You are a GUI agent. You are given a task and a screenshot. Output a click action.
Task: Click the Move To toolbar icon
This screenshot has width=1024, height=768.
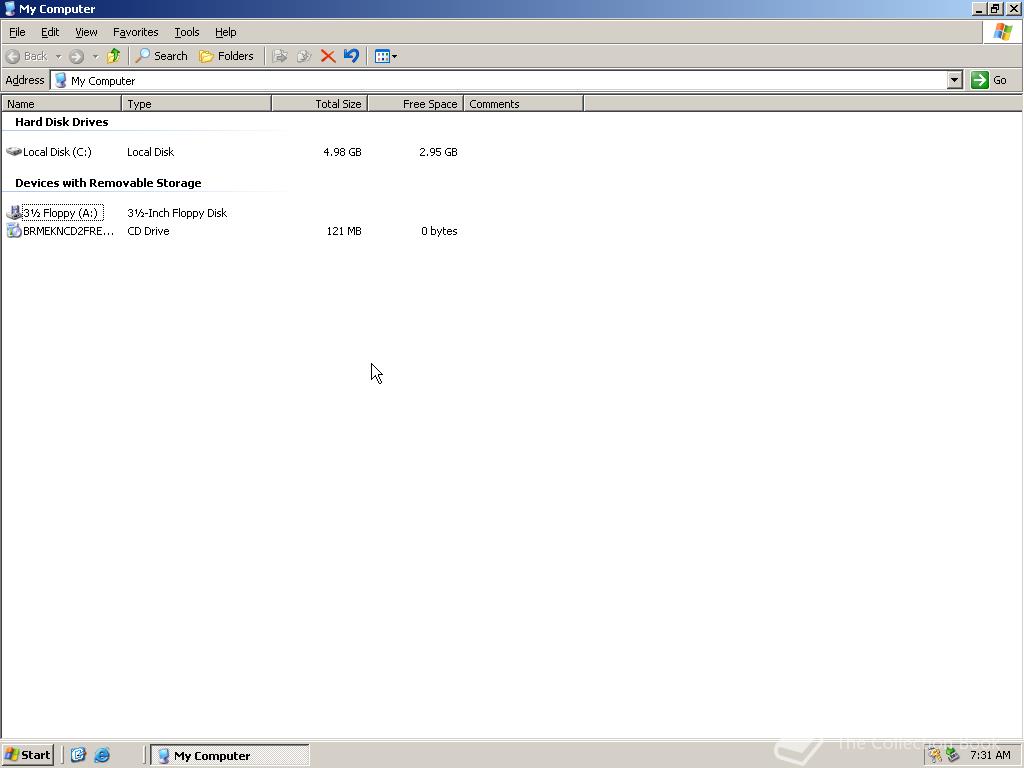(x=280, y=56)
